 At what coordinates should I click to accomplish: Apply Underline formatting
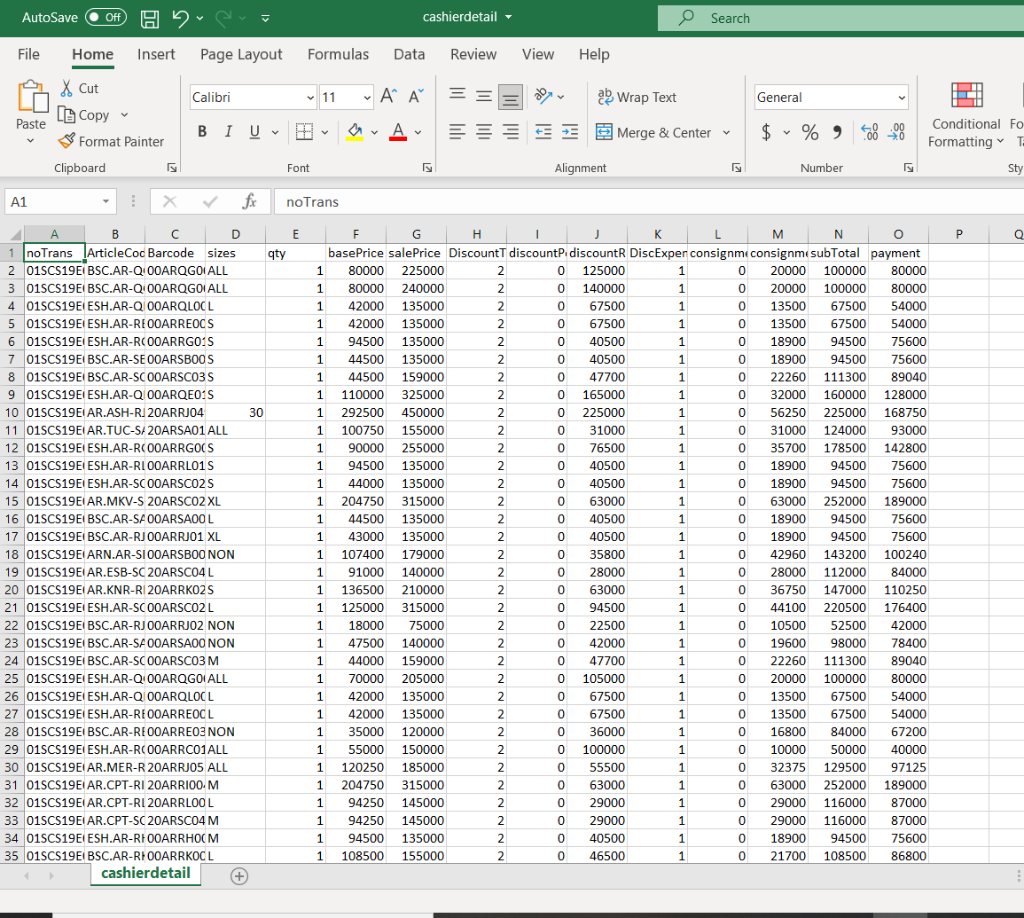click(255, 132)
